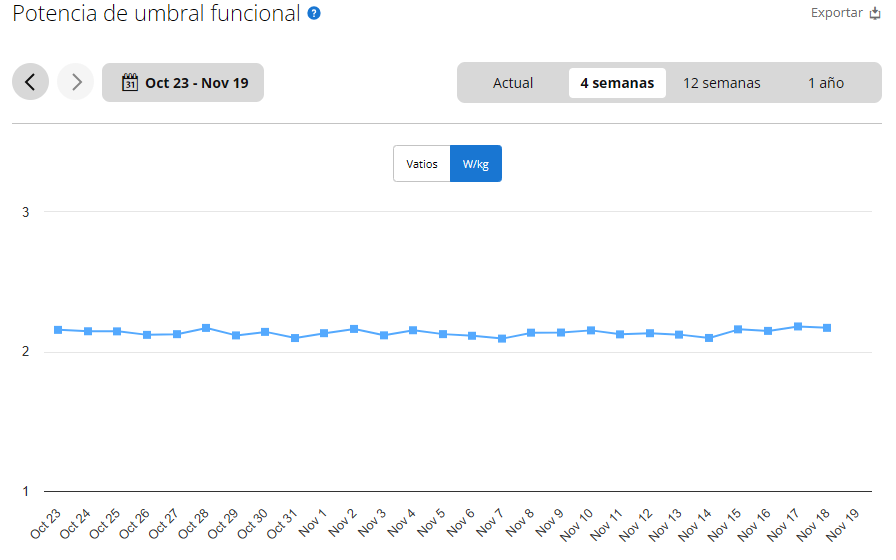
Task: Click the Nov 7 data point
Action: [502, 339]
